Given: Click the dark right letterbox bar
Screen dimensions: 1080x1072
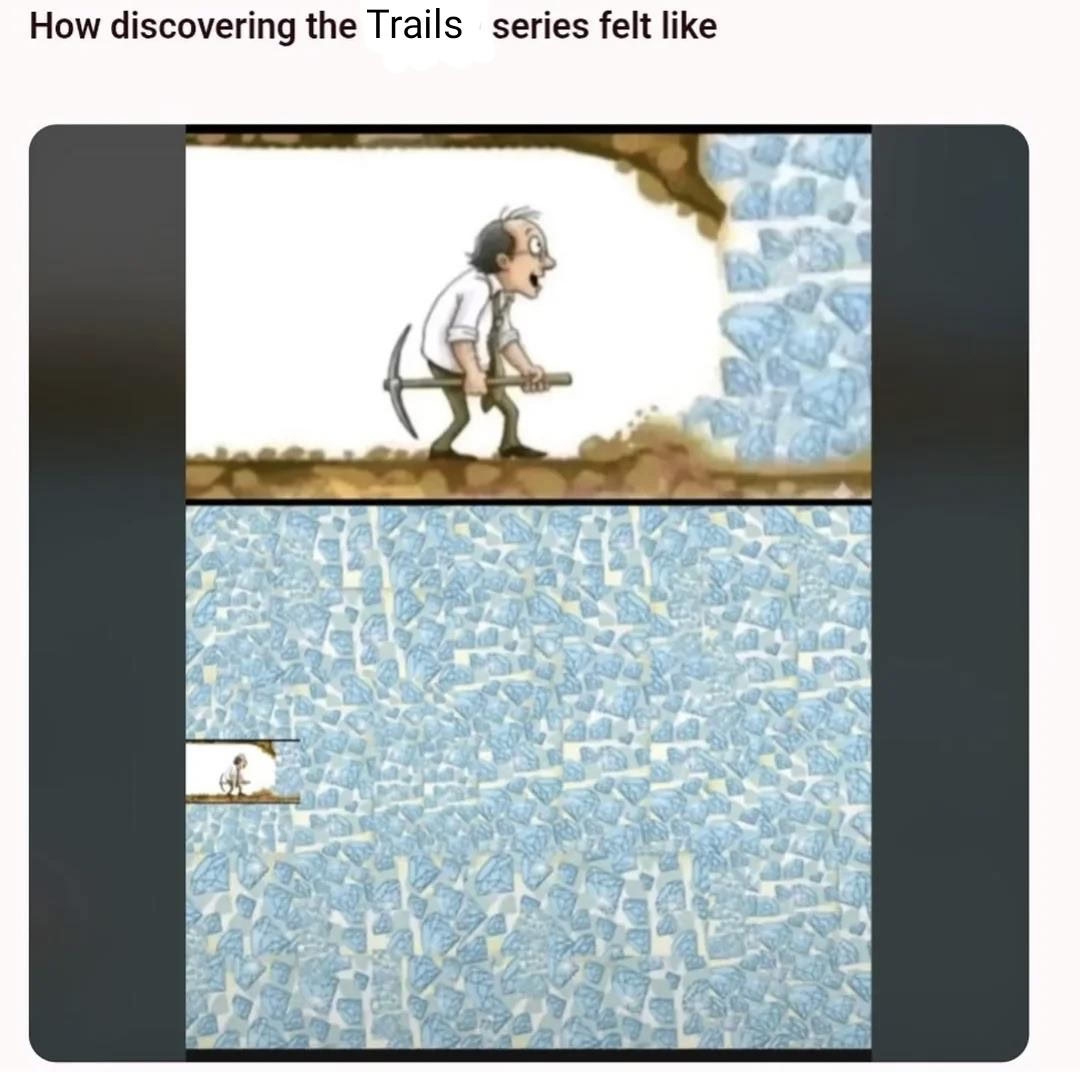Looking at the screenshot, I should pos(950,592).
